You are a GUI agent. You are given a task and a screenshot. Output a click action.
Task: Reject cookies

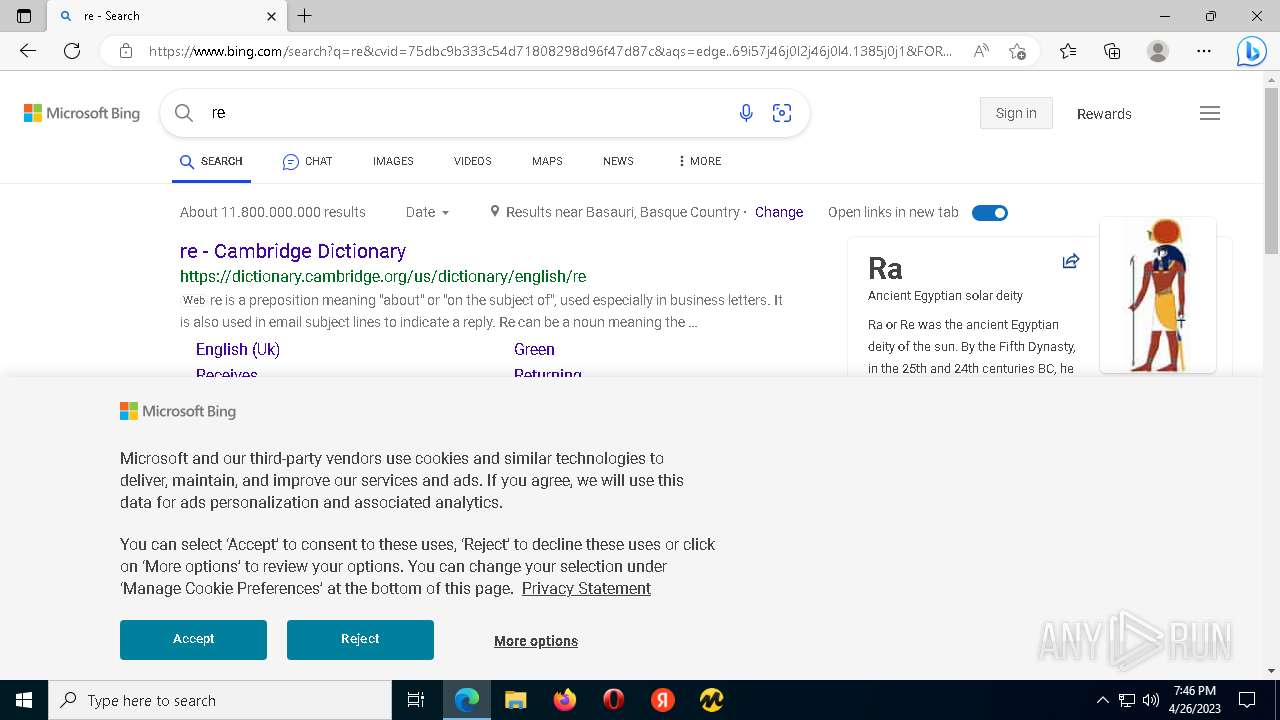click(x=360, y=639)
